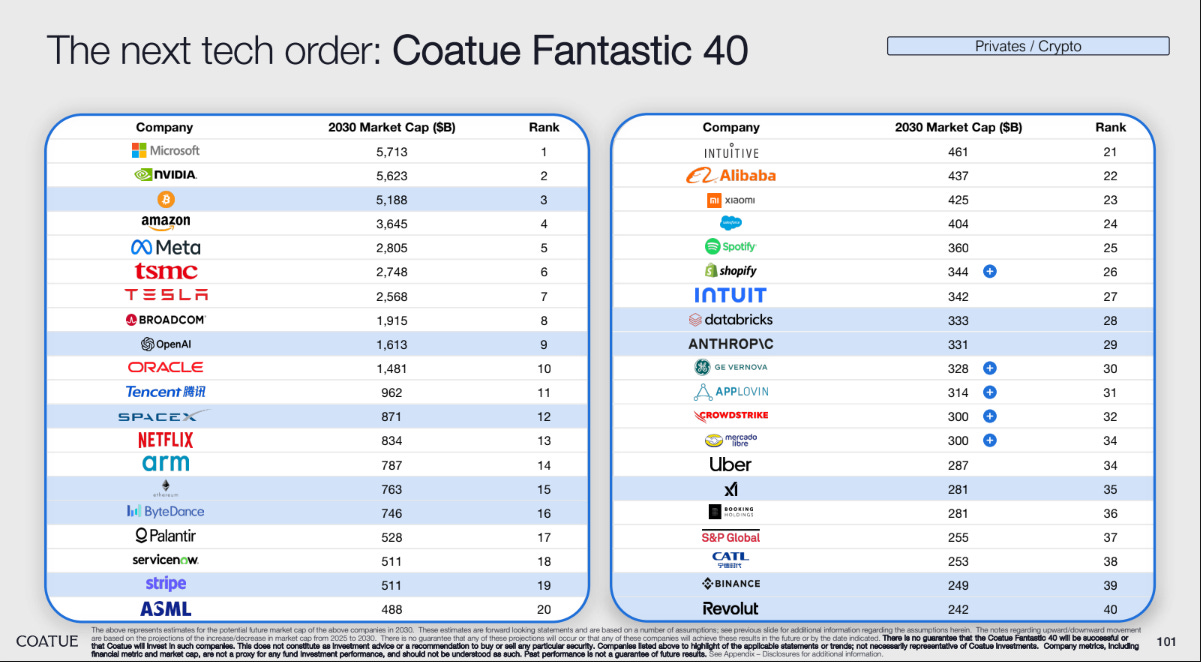The height and width of the screenshot is (662, 1201).
Task: Click the Booking Holdings logo
Action: pos(730,512)
